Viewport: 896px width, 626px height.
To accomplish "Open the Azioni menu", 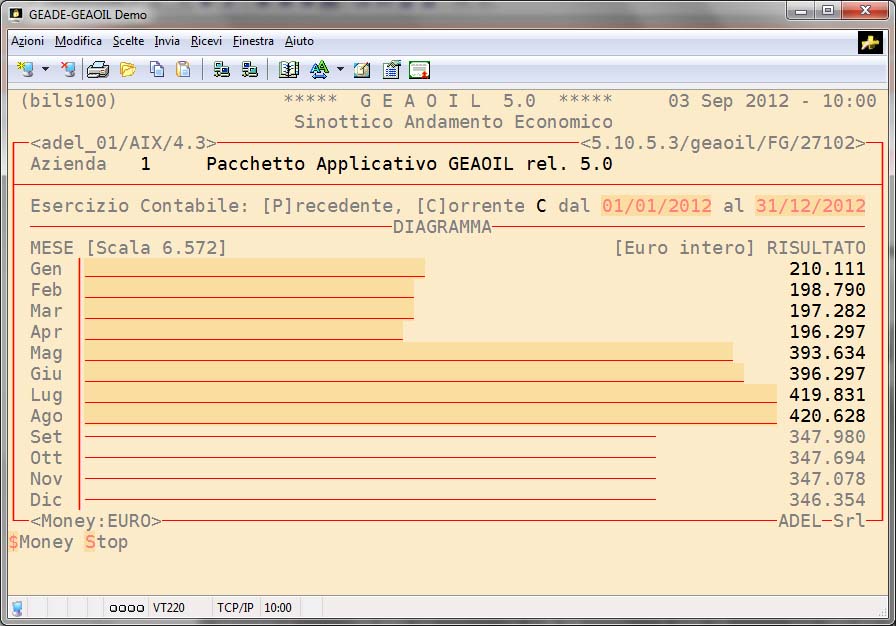I will pos(27,41).
